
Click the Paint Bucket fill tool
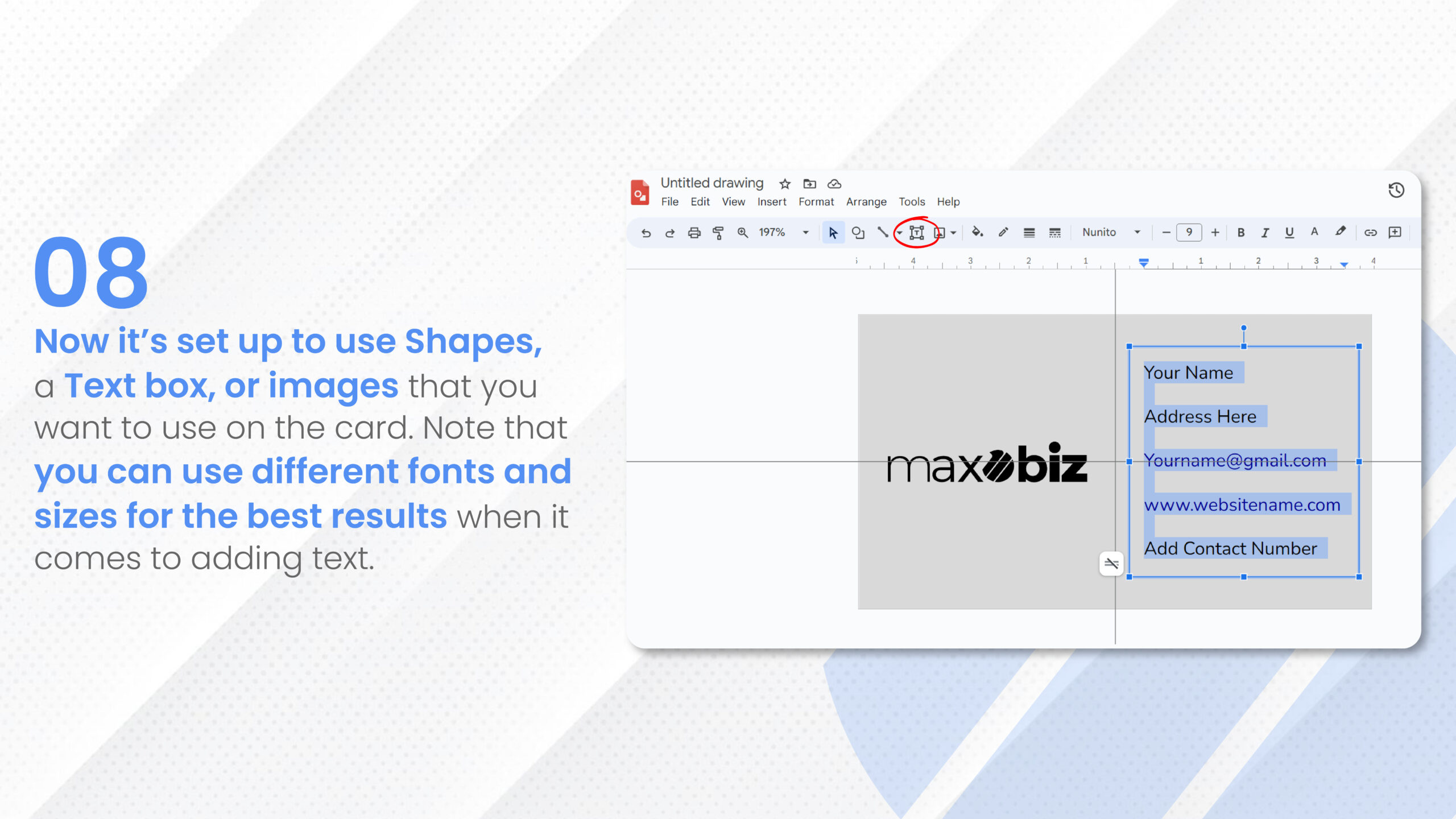pos(978,232)
